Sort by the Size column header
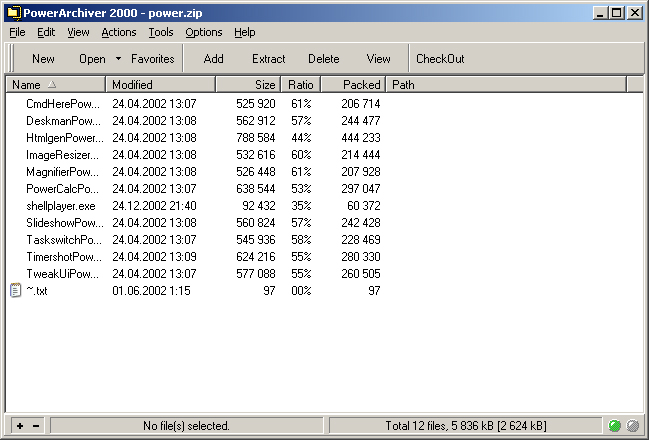 (x=248, y=84)
